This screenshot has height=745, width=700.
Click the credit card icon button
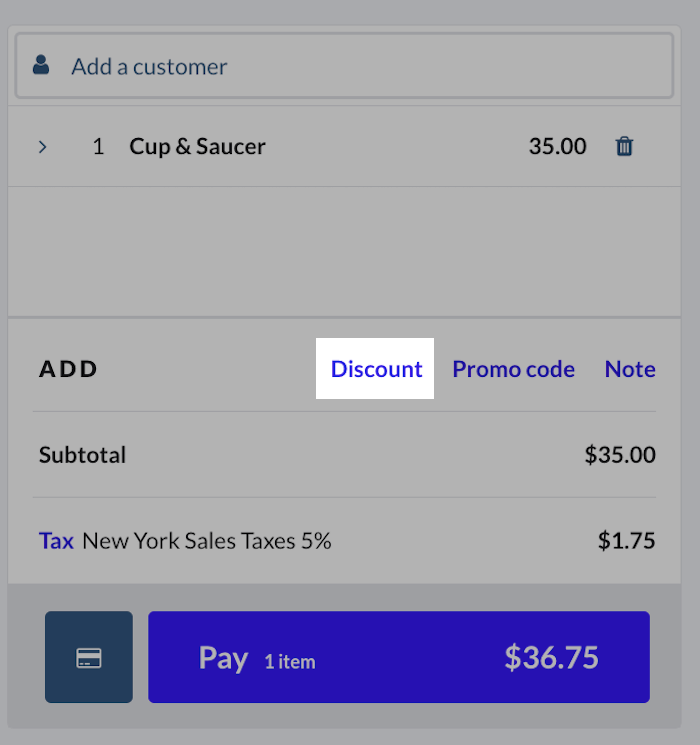pos(89,658)
